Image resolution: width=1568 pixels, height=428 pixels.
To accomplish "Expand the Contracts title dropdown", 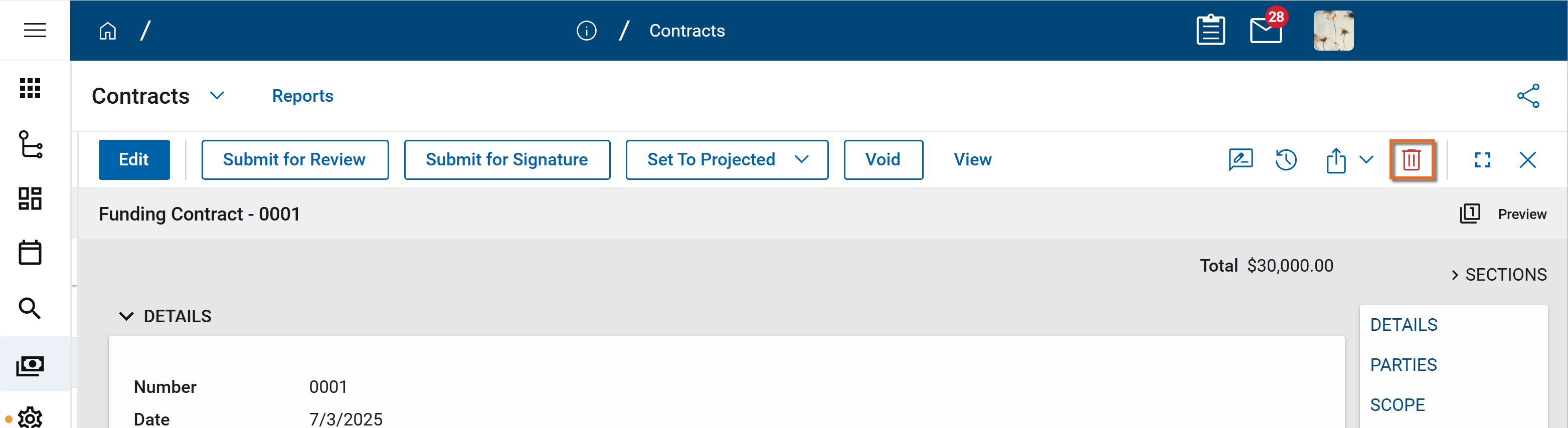I will pos(217,96).
